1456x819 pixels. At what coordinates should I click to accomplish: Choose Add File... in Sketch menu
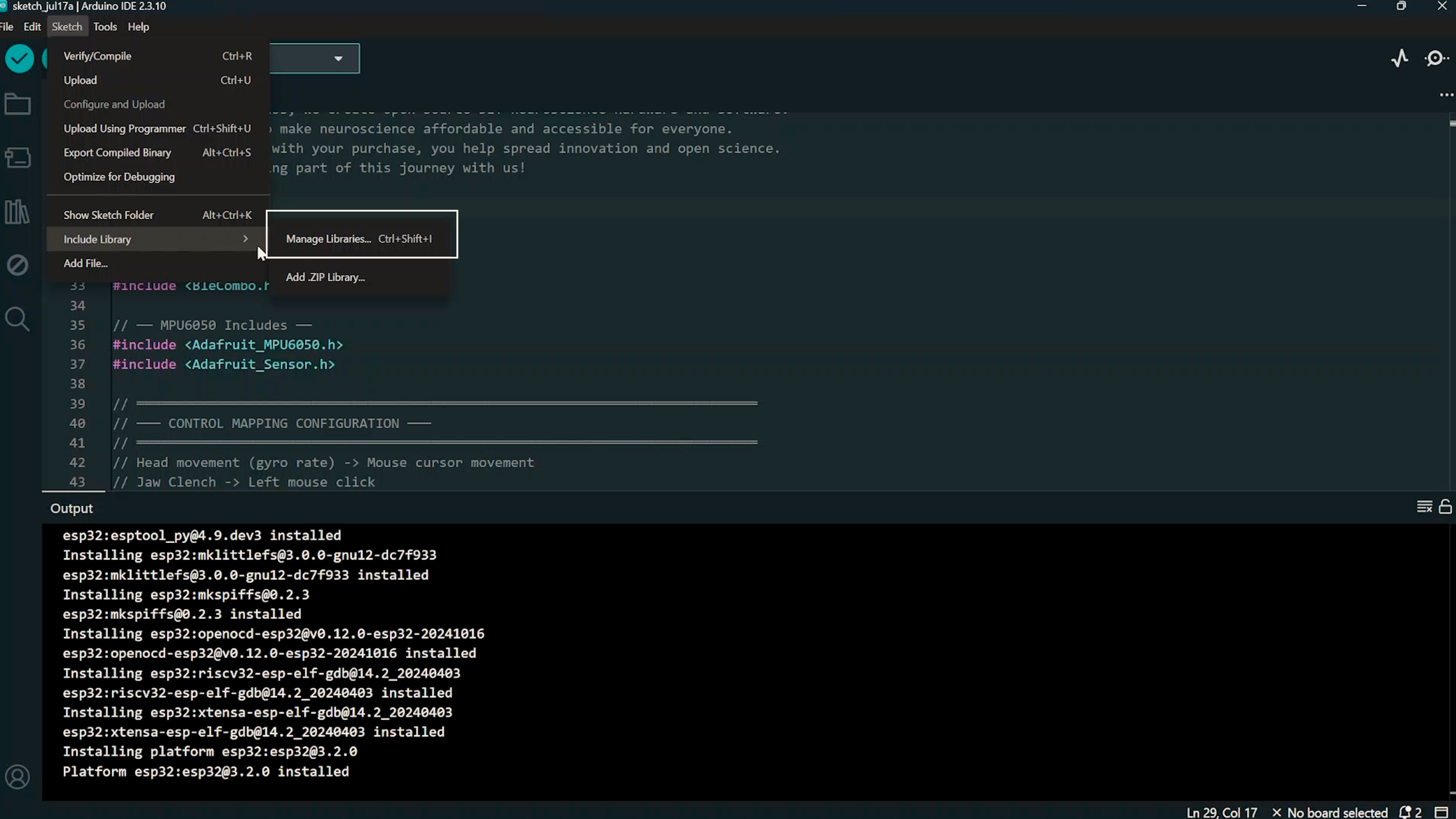point(158,263)
